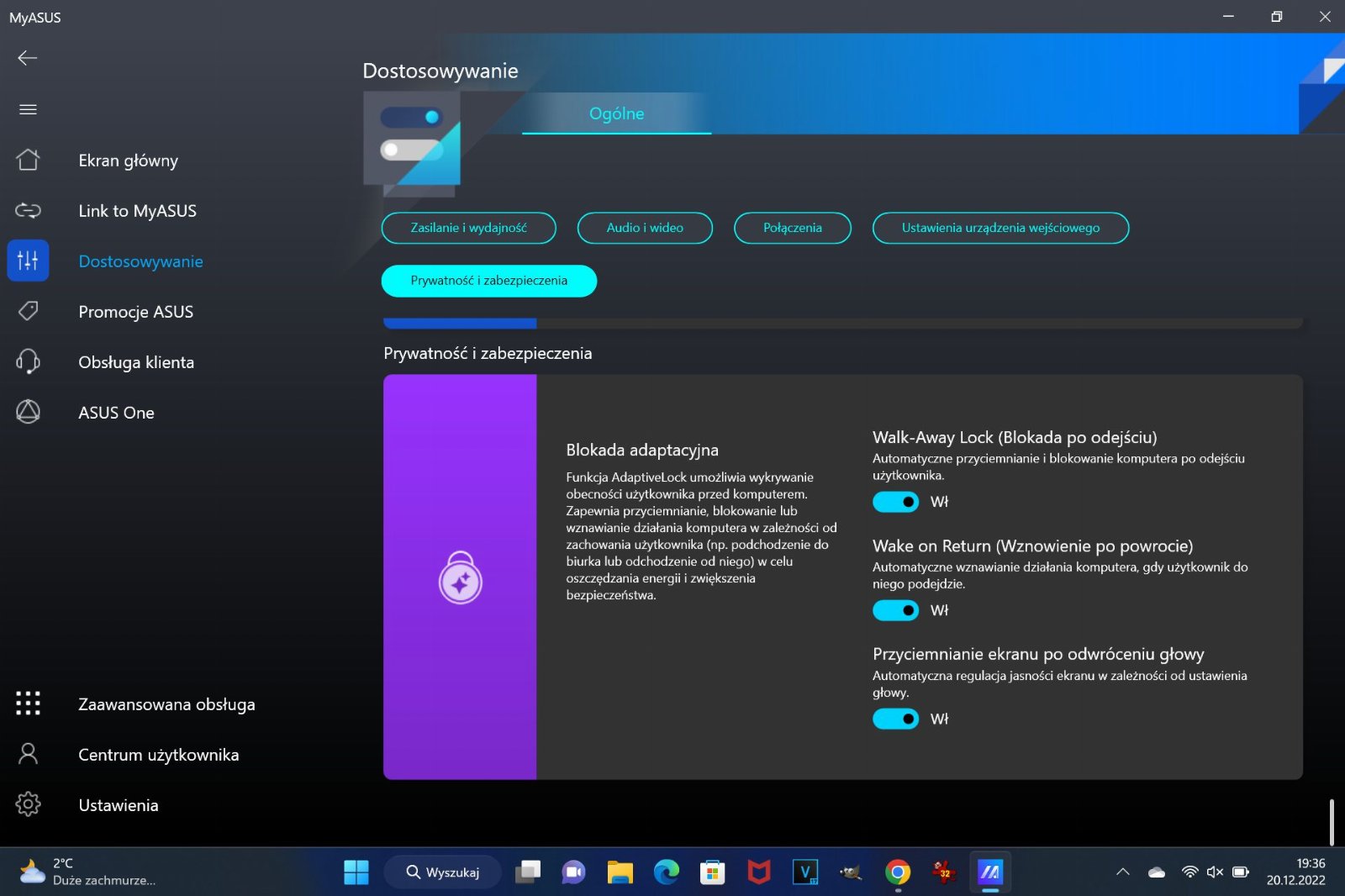Open Microsoft Edge from taskbar

click(667, 872)
